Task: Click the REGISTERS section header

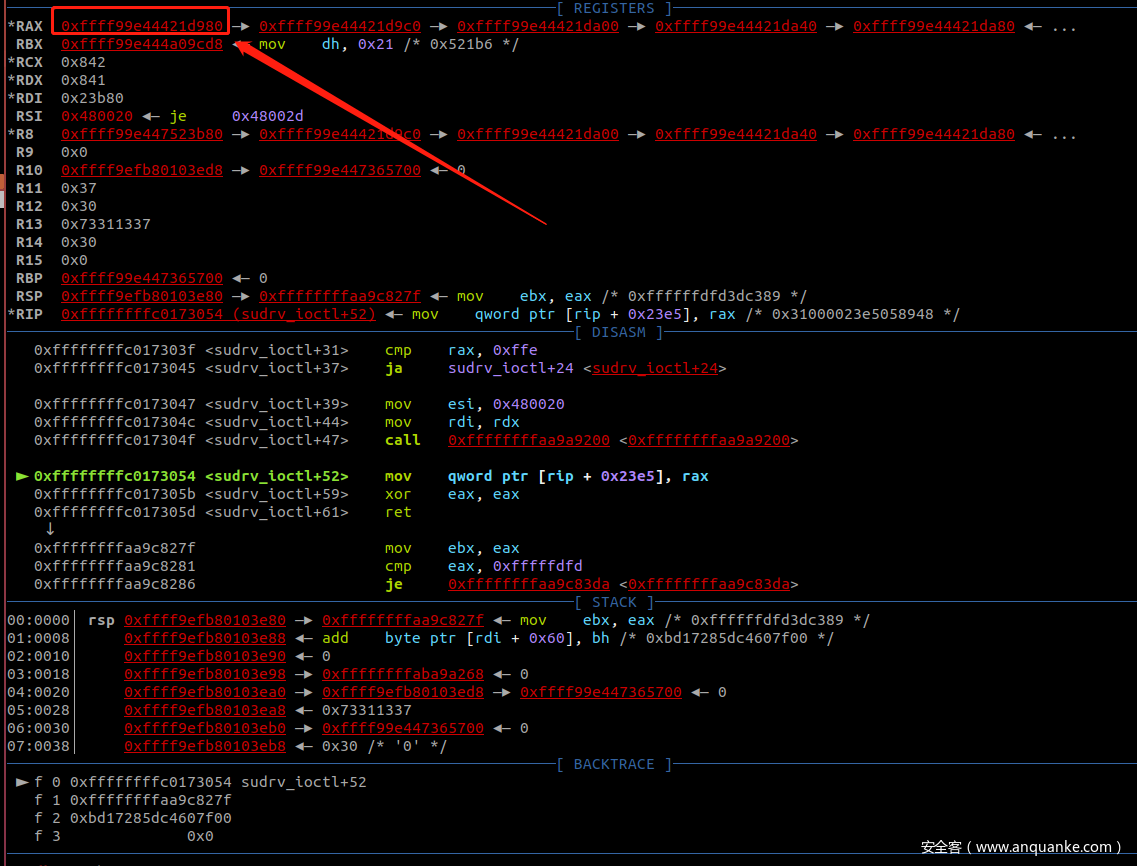Action: (614, 8)
